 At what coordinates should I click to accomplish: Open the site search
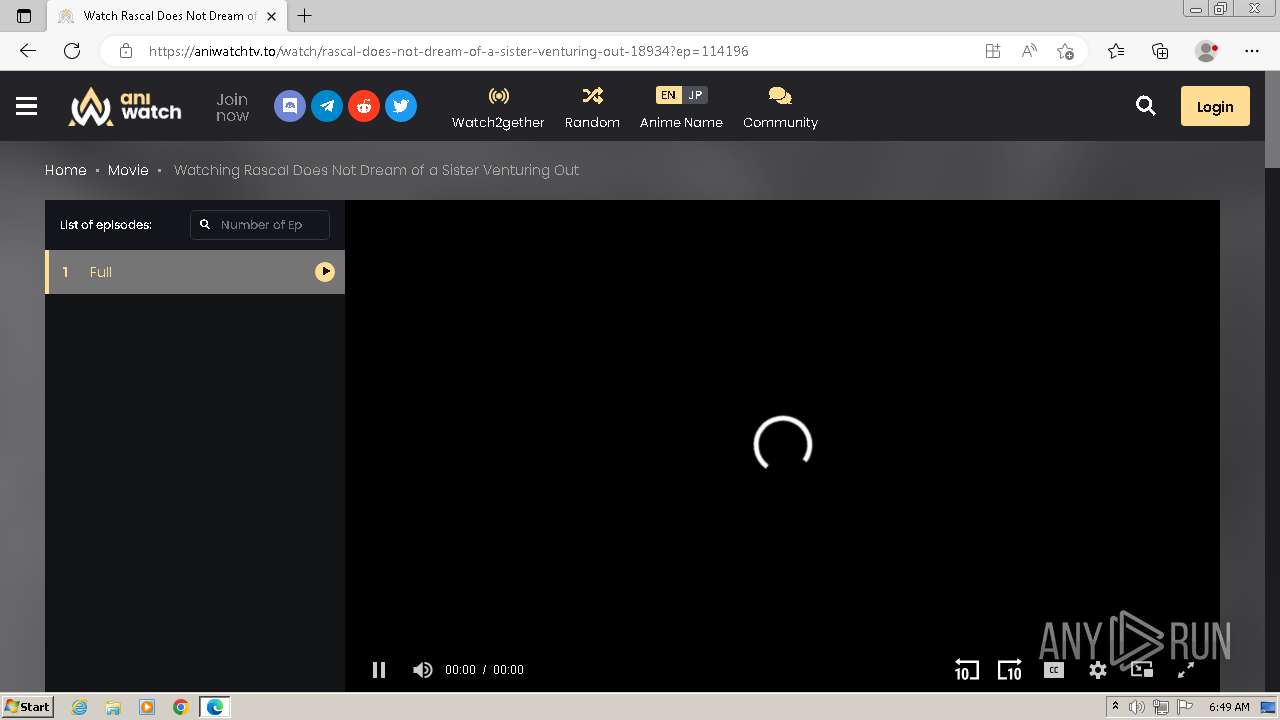click(1146, 106)
